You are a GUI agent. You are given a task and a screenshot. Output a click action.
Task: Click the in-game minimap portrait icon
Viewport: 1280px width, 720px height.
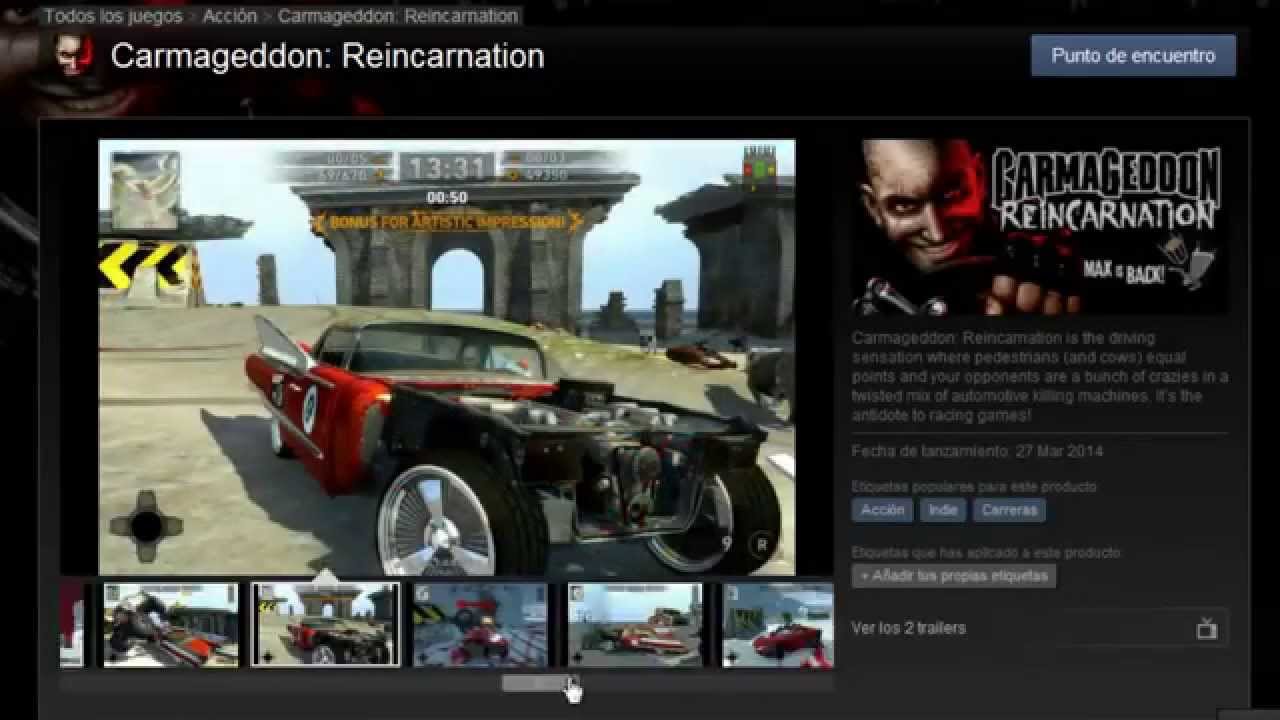tap(145, 190)
